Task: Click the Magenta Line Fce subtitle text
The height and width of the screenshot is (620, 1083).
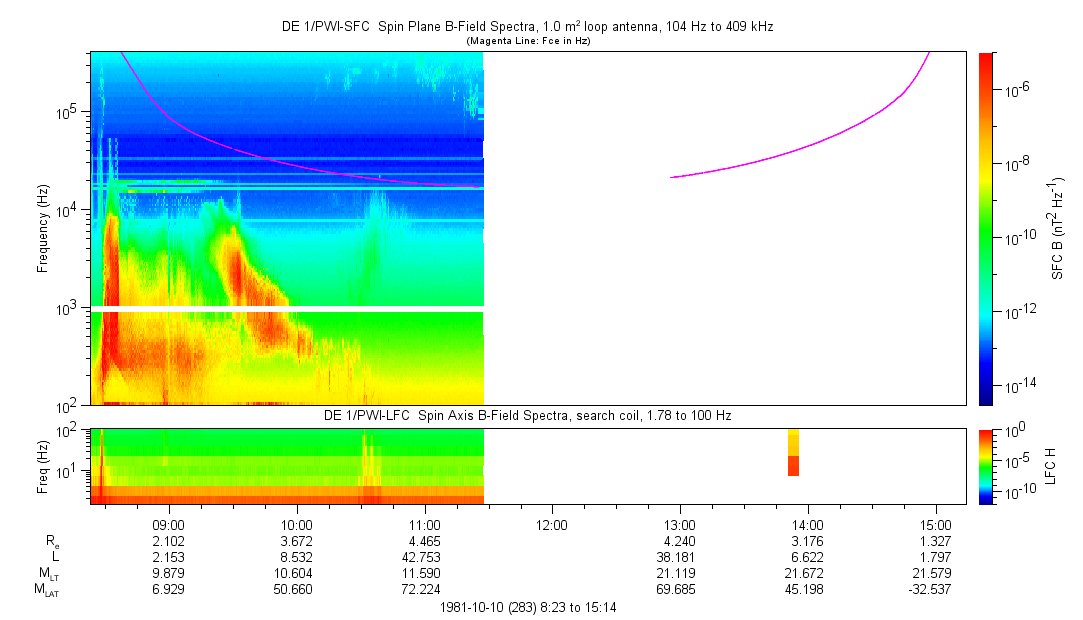Action: 527,41
